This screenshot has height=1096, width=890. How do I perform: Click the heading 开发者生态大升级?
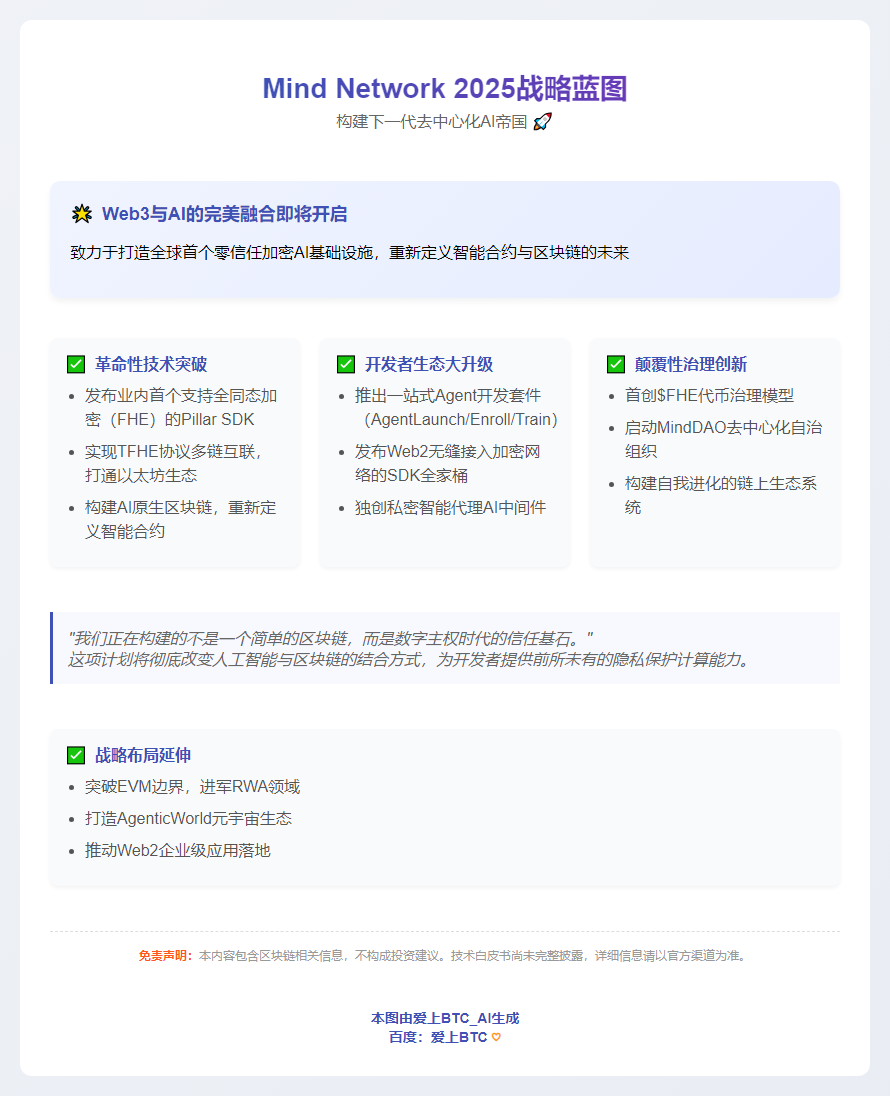click(429, 364)
